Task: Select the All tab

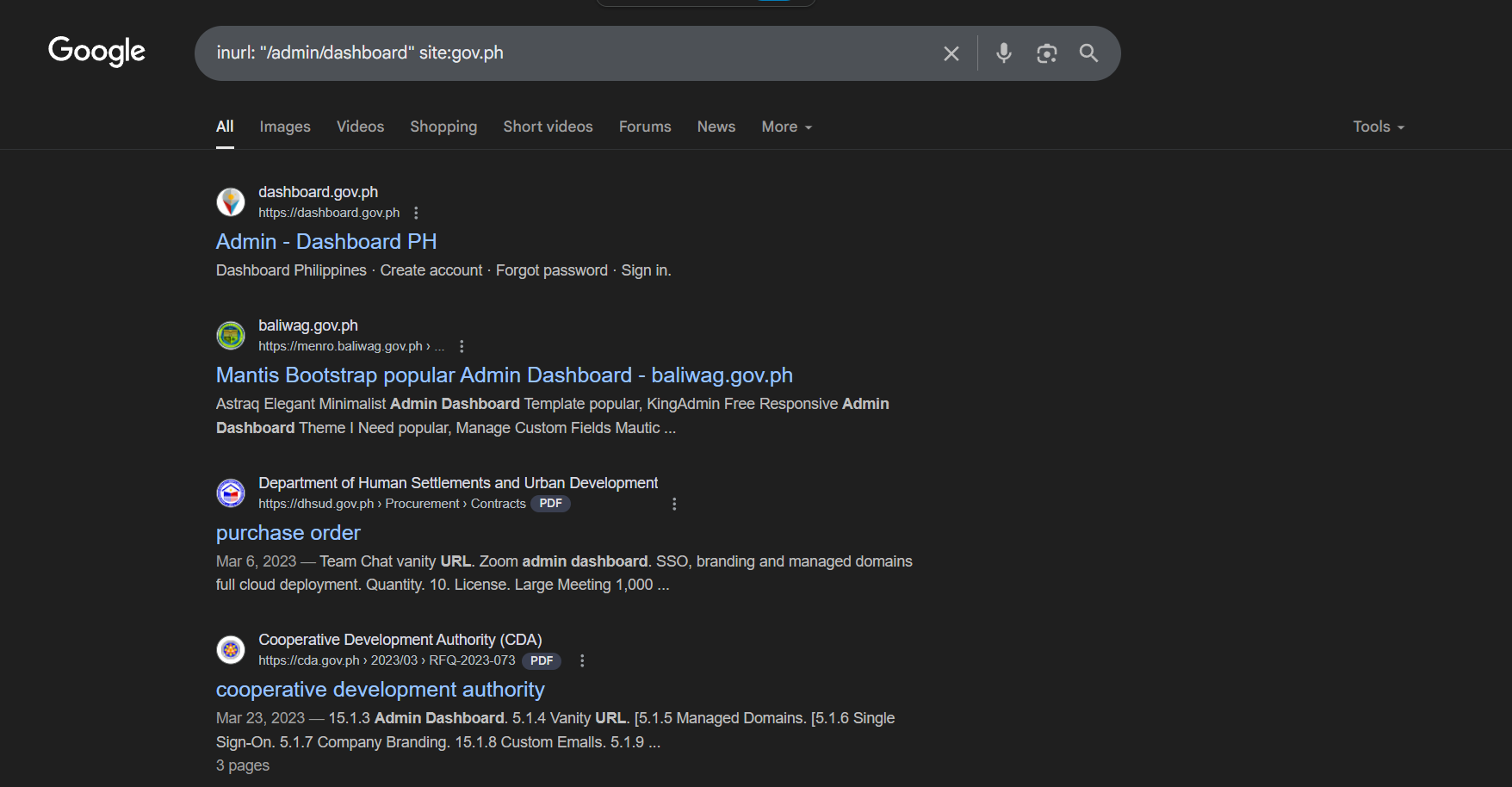Action: (x=225, y=127)
